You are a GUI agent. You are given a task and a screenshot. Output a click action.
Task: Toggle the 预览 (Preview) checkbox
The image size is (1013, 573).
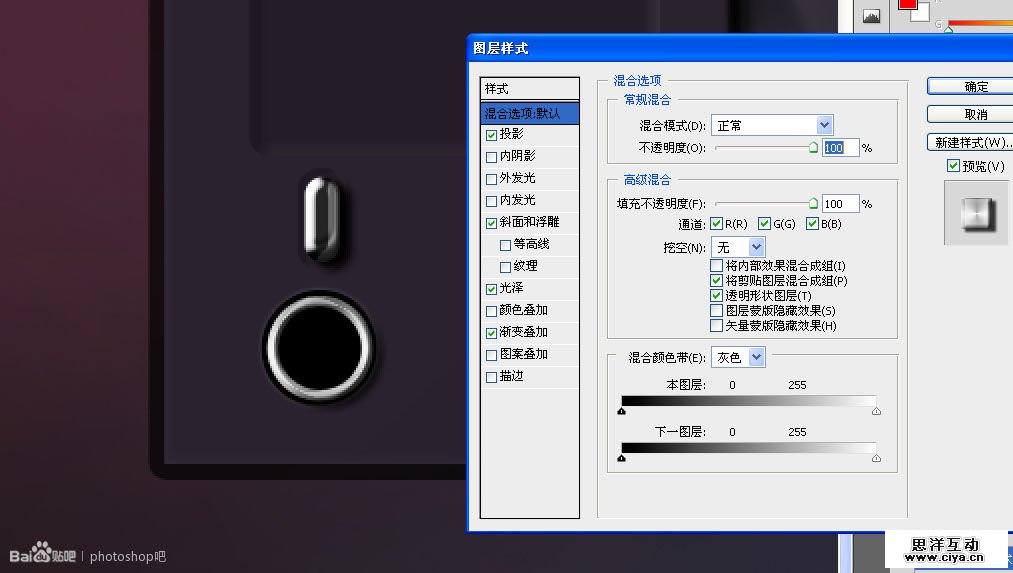coord(953,166)
